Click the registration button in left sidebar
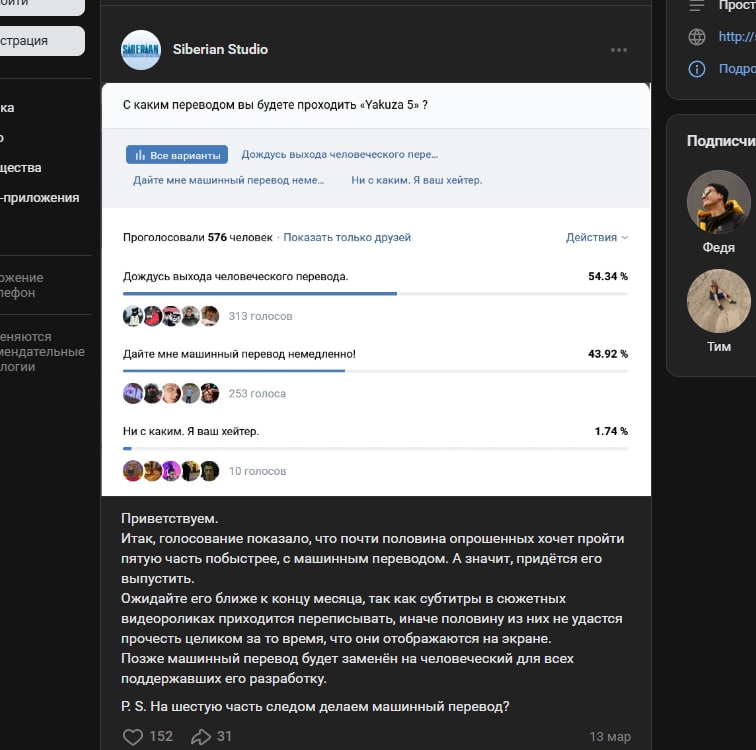 (42, 40)
